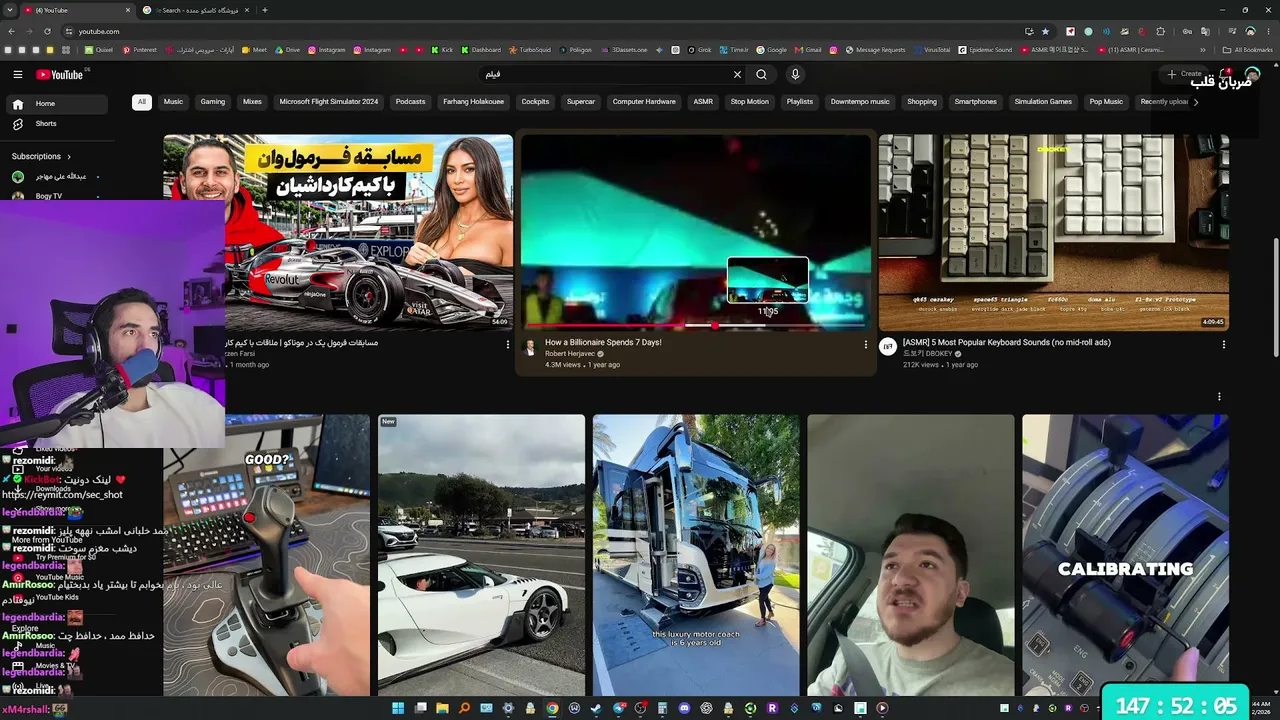The width and height of the screenshot is (1280, 720).
Task: Select the Podcasts filter chip
Action: click(x=410, y=102)
